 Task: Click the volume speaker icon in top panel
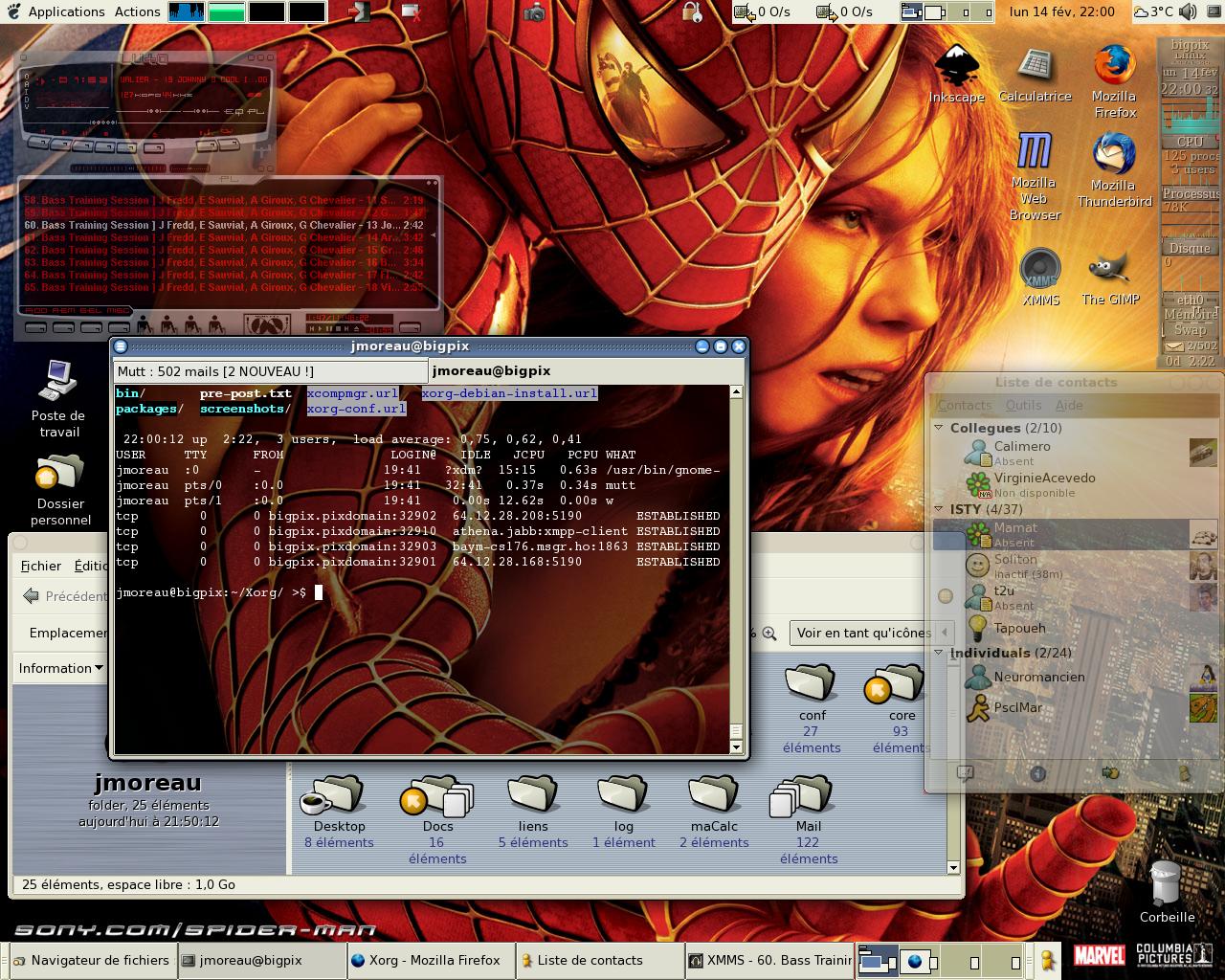pyautogui.click(x=1189, y=12)
